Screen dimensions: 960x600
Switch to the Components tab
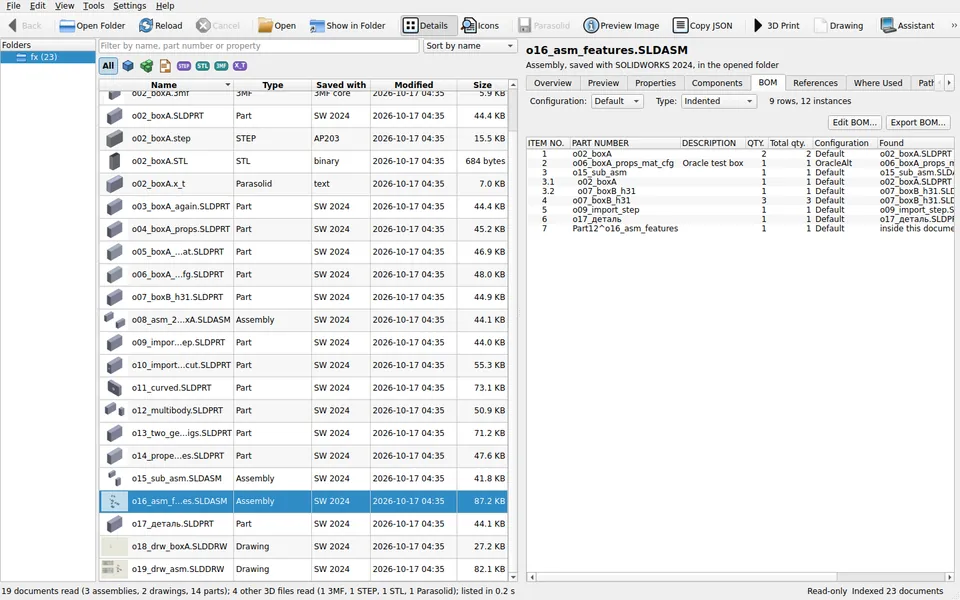(x=717, y=83)
